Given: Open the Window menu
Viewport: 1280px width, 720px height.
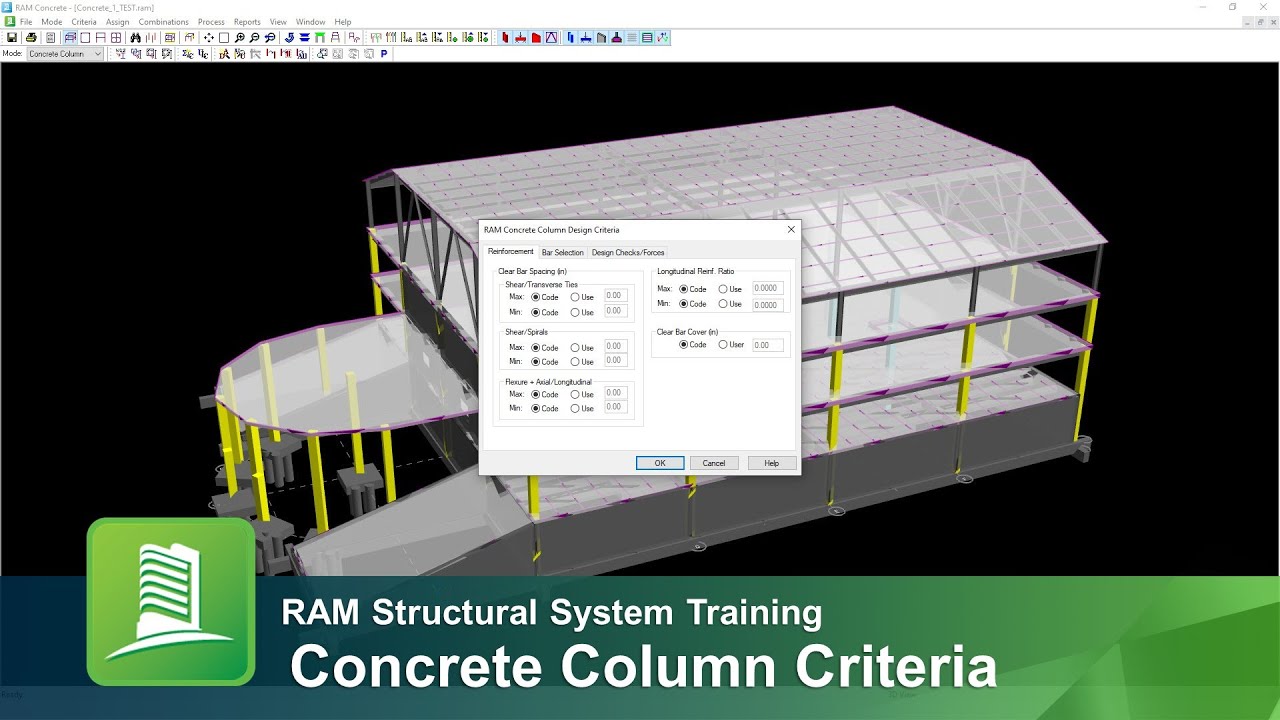Looking at the screenshot, I should pyautogui.click(x=310, y=22).
